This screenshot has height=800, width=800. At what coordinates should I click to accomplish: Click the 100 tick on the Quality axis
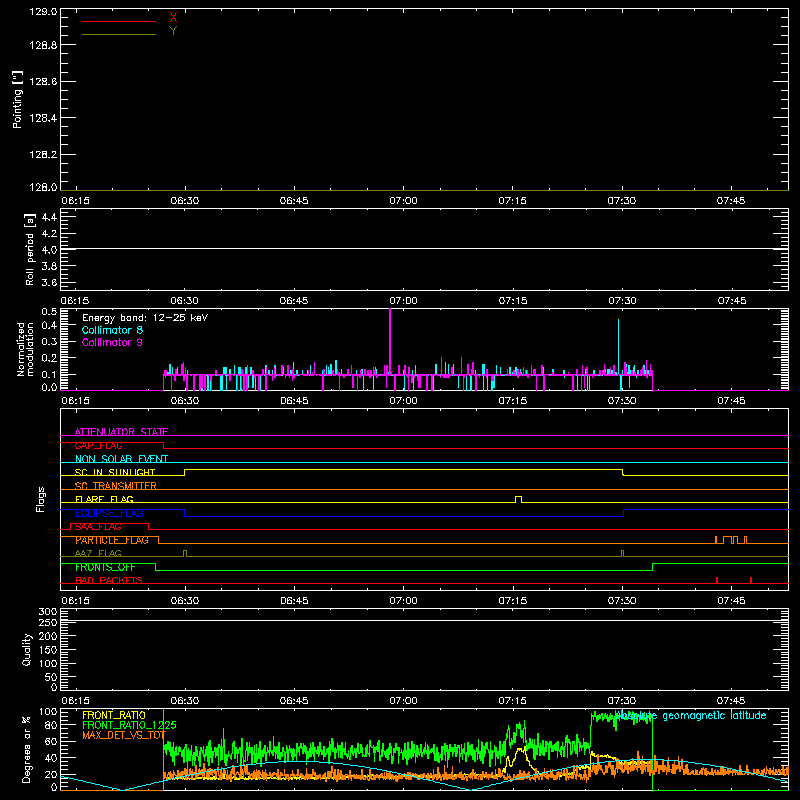[47, 664]
